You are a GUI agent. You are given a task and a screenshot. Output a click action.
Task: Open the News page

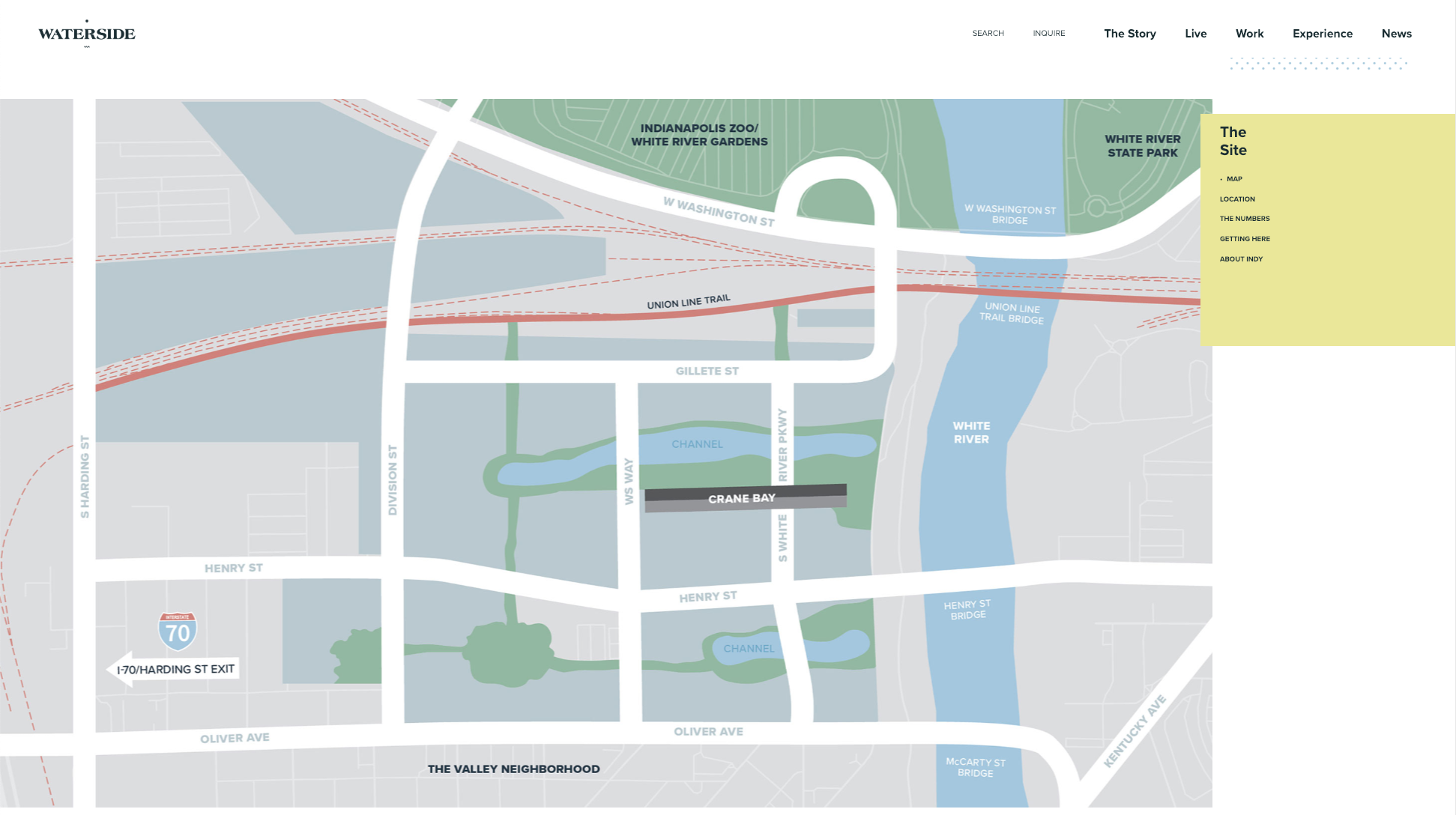pos(1396,34)
